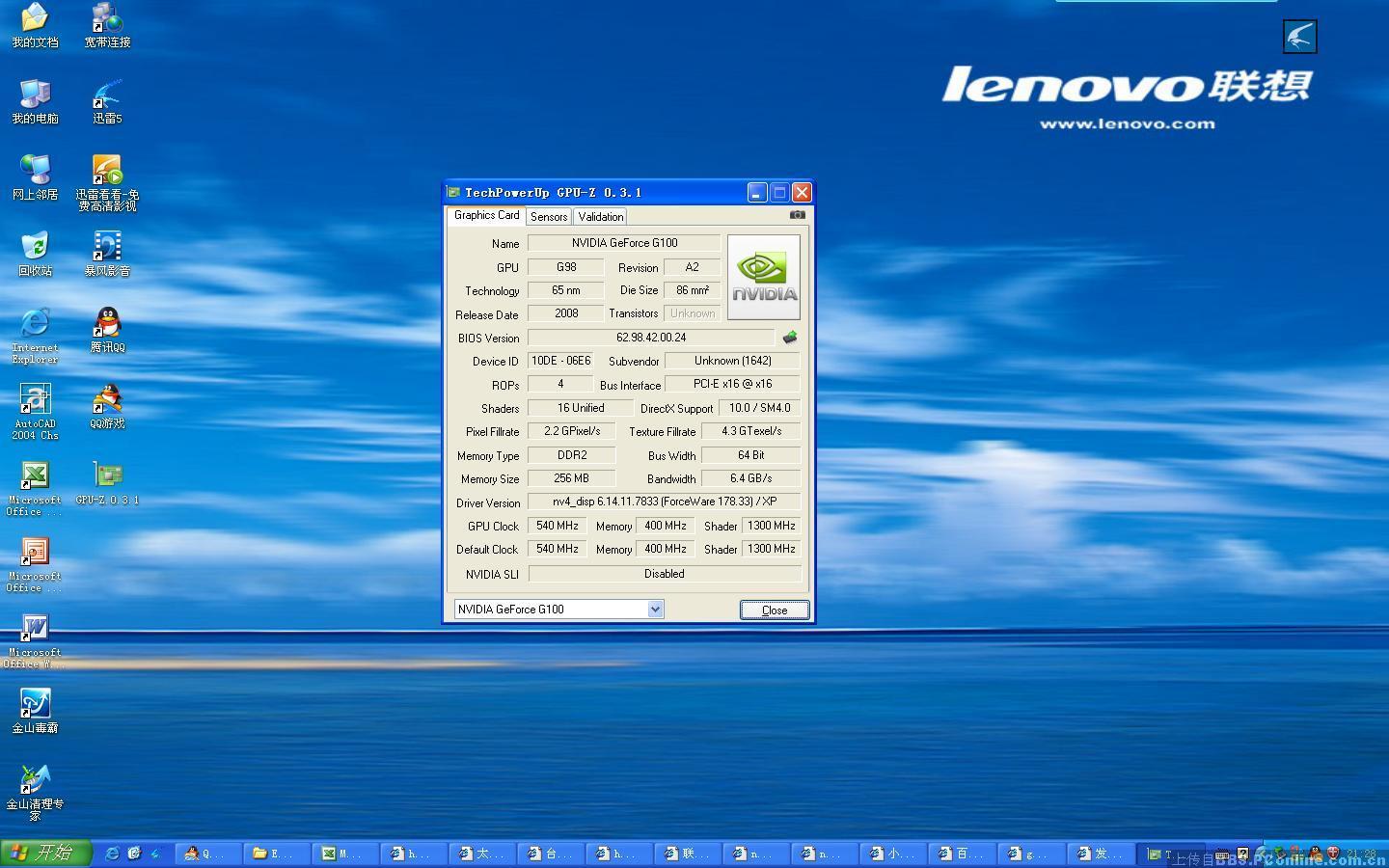
Task: Select the Microsoft Office Excel desktop shortcut
Action: click(35, 488)
